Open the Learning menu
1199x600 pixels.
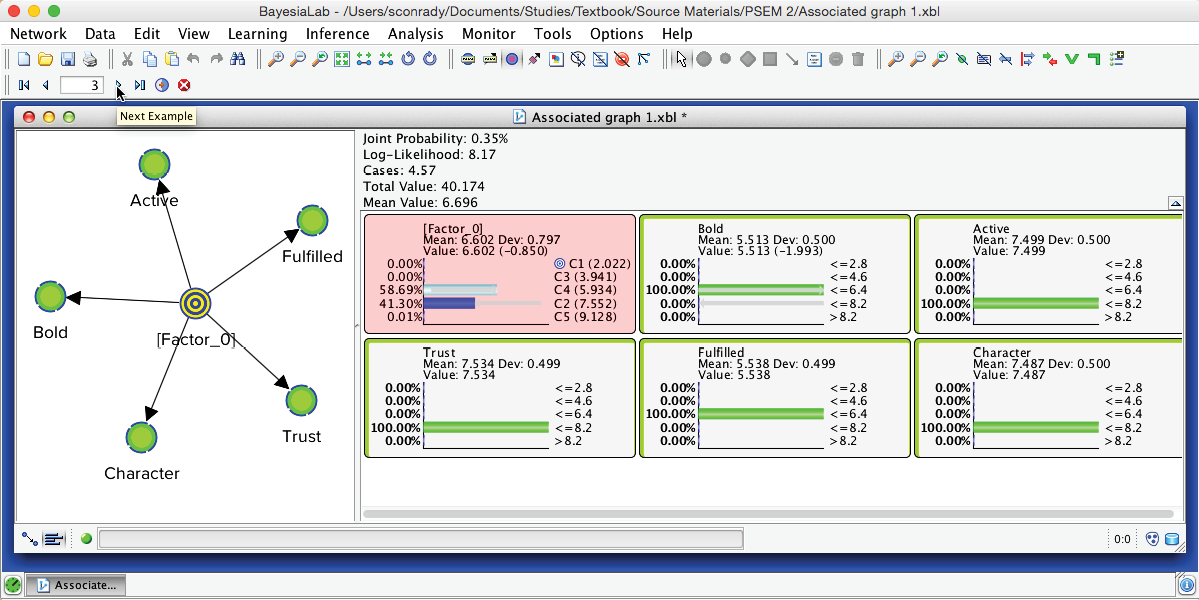click(257, 34)
